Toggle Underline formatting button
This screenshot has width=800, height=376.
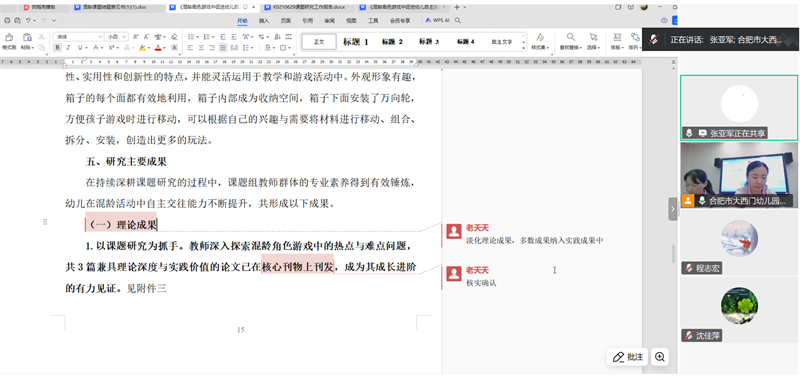(x=80, y=47)
